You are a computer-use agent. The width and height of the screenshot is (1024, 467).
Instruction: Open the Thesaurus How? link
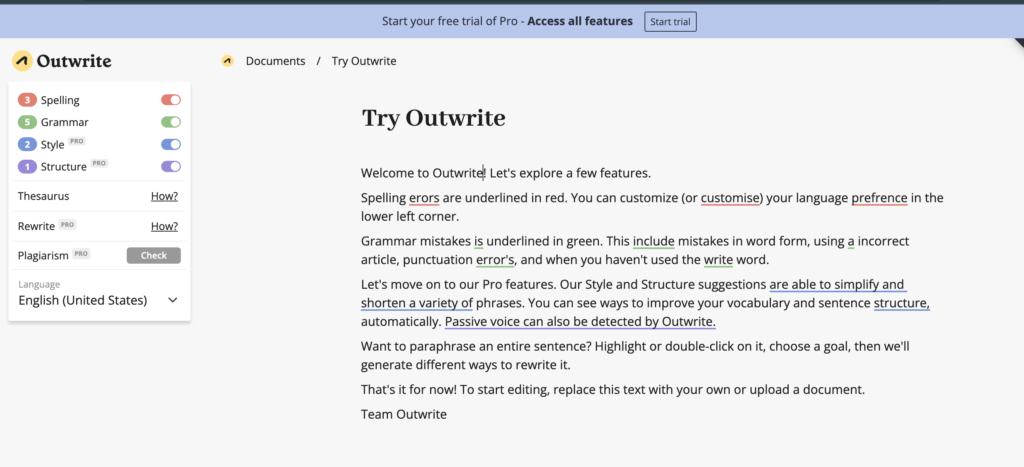(165, 196)
